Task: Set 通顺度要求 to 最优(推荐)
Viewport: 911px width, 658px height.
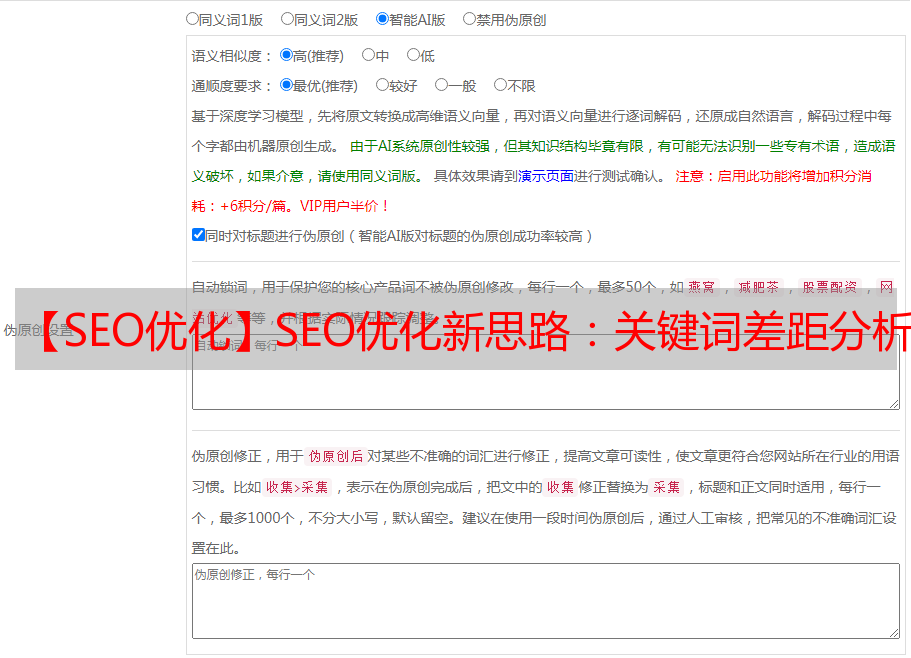Action: coord(286,85)
